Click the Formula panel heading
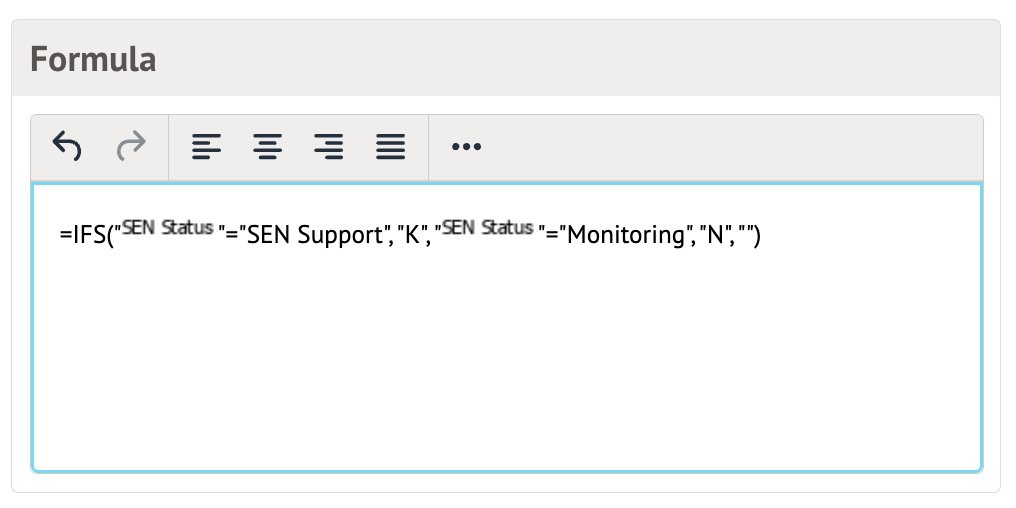Viewport: 1016px width, 508px height. [x=93, y=59]
